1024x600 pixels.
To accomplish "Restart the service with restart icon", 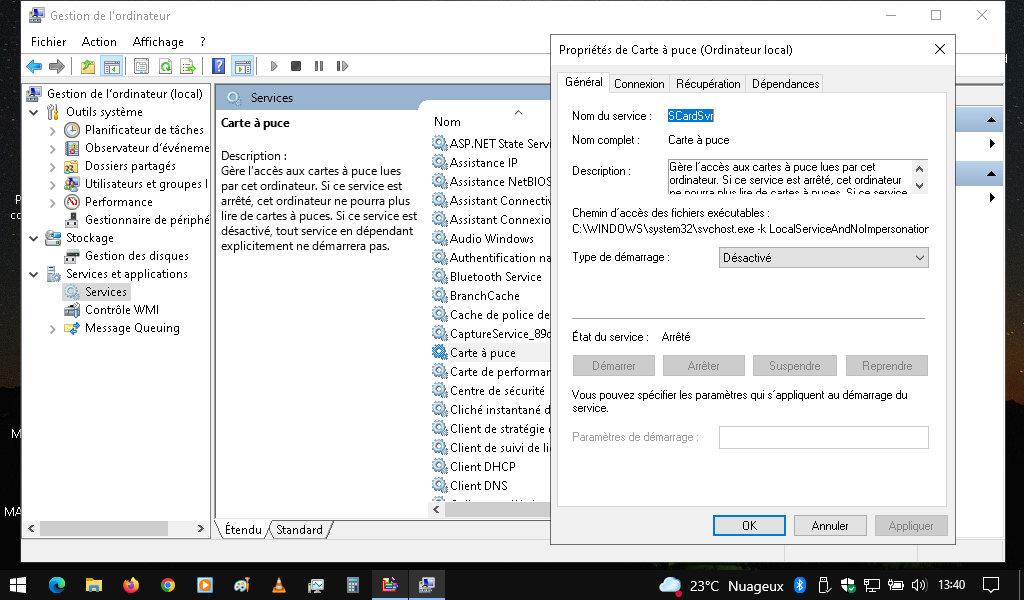I will tap(342, 66).
